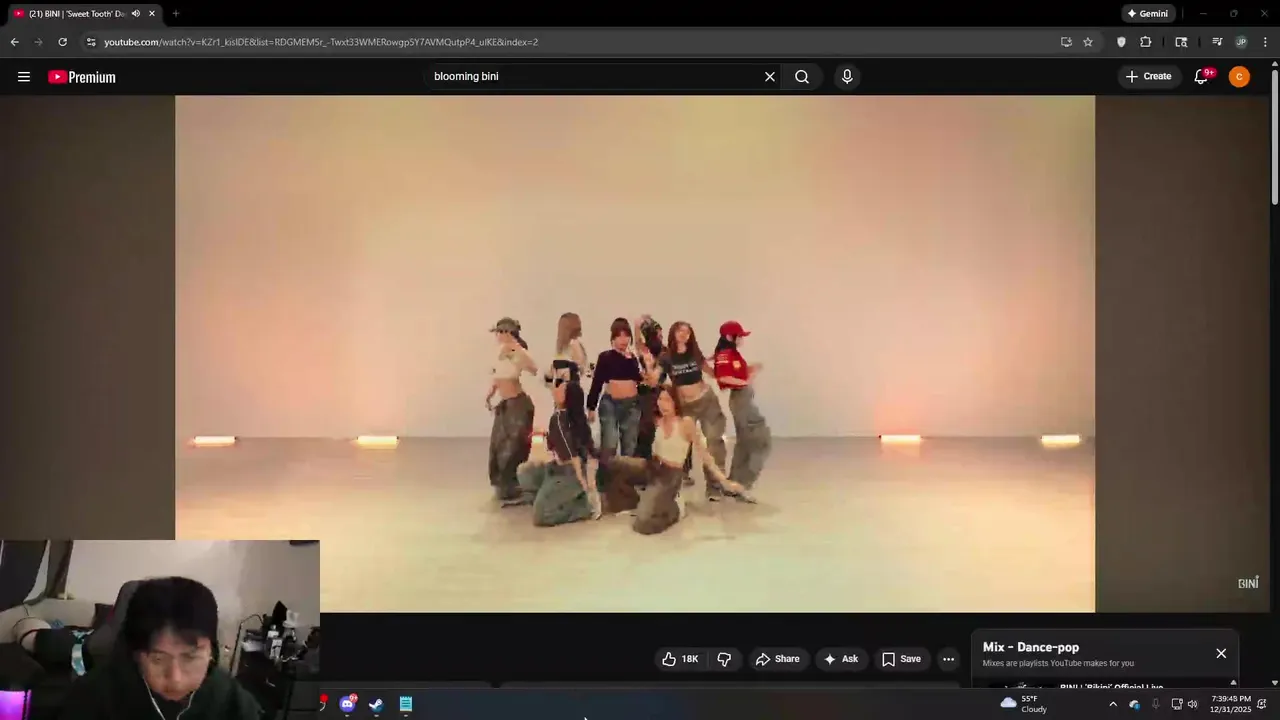Open the YouTube guide hamburger menu
Image resolution: width=1280 pixels, height=720 pixels.
pyautogui.click(x=24, y=77)
